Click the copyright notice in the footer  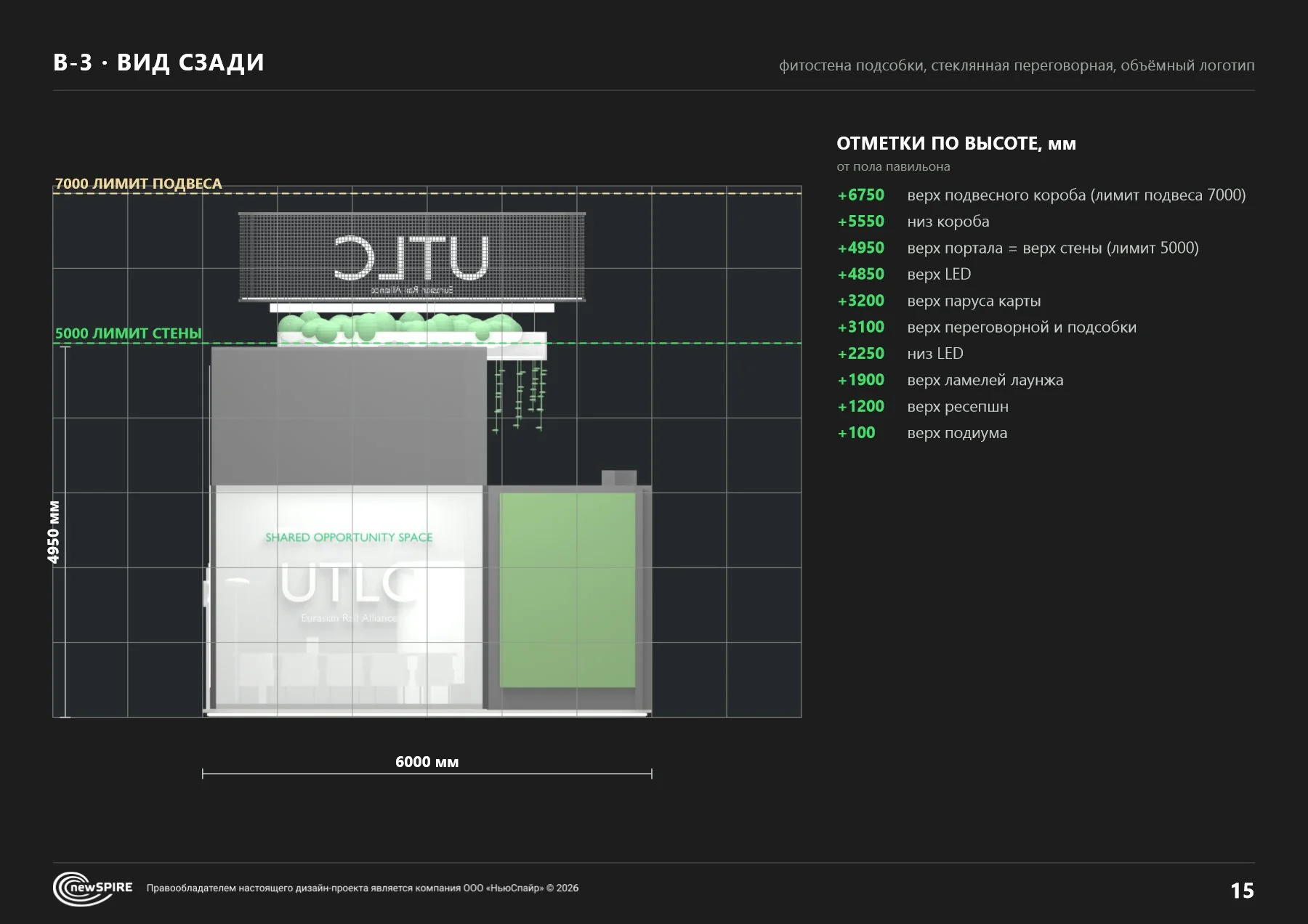(363, 888)
